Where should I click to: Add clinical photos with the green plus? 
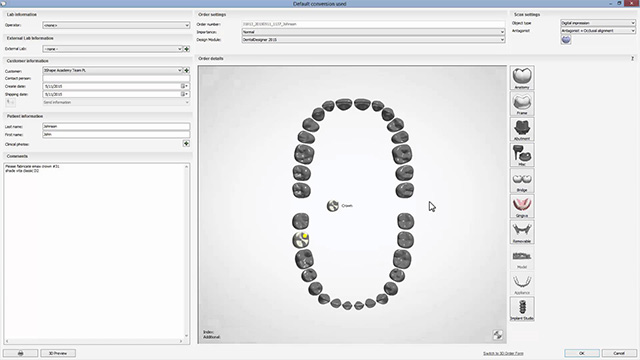click(186, 144)
